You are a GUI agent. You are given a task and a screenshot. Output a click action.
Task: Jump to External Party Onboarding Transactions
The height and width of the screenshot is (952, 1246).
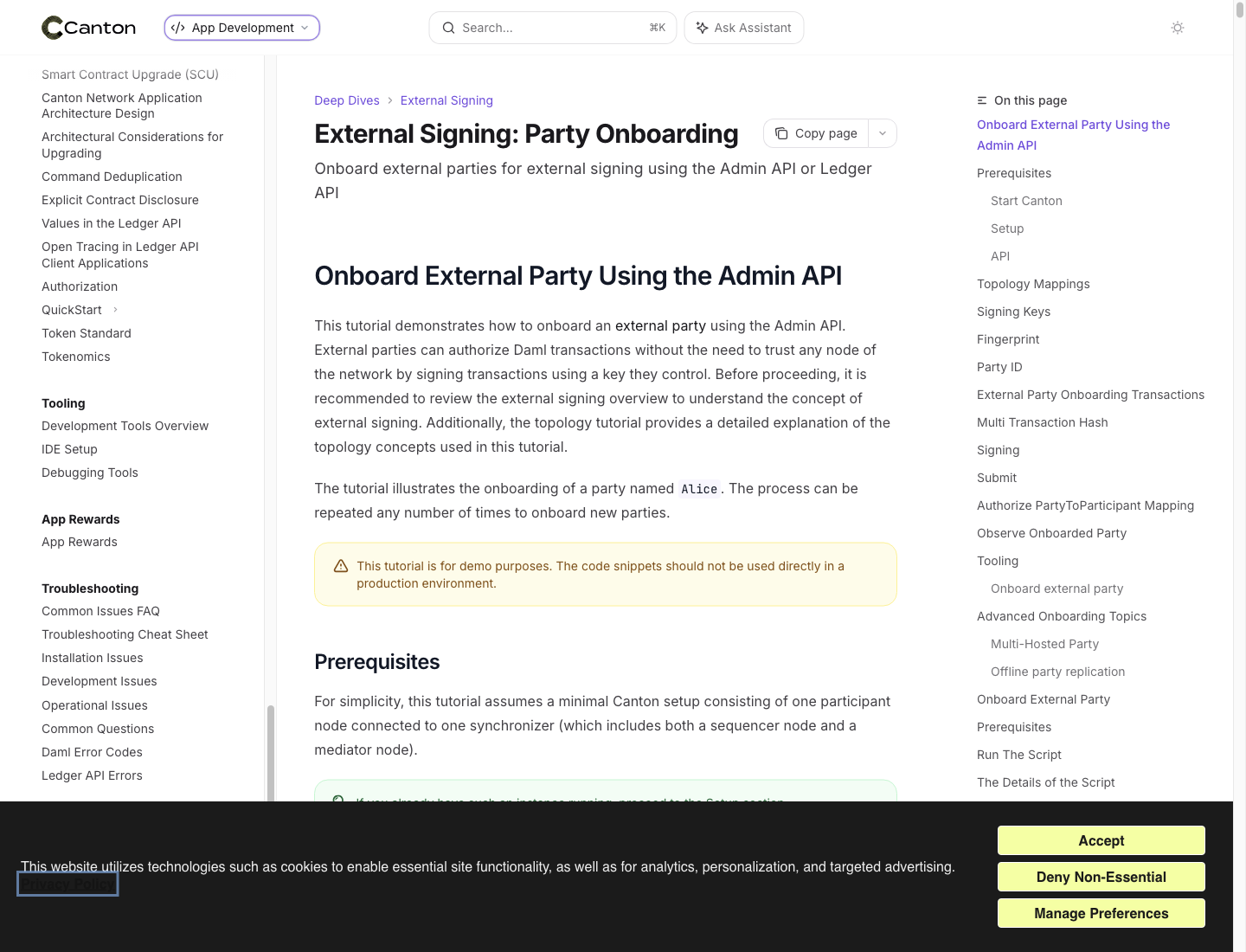pos(1090,395)
